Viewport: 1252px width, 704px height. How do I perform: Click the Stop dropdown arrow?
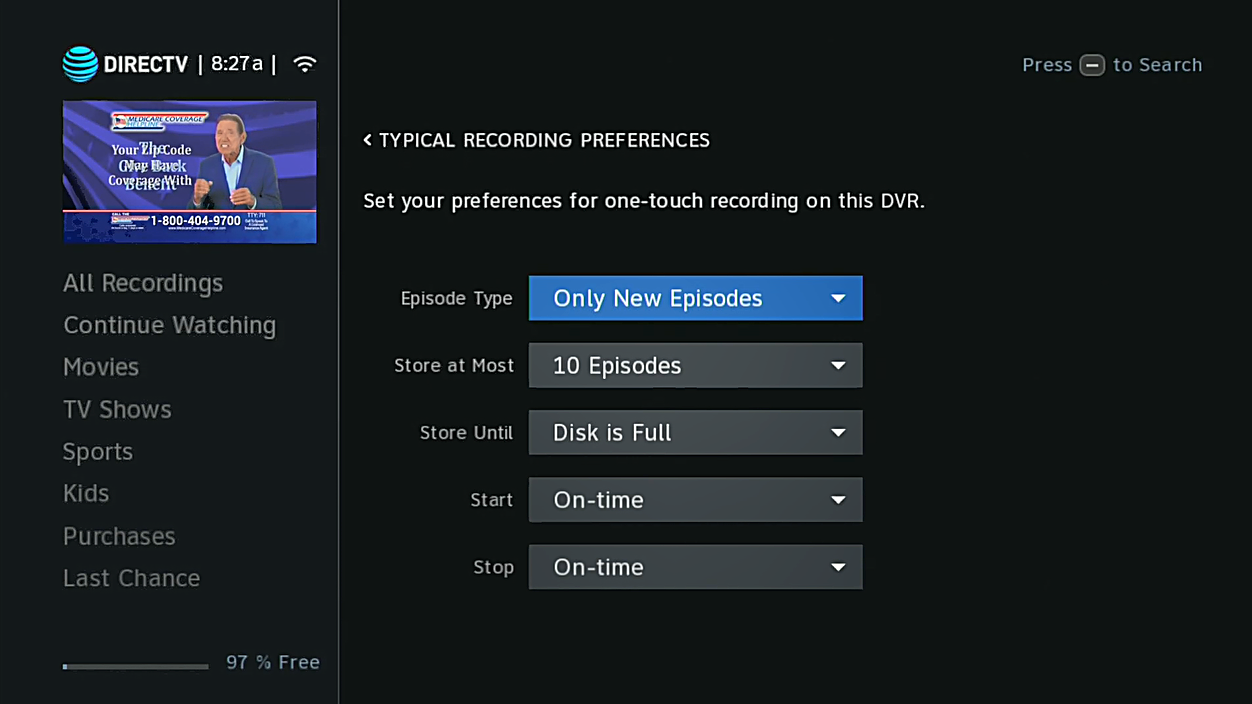(838, 567)
